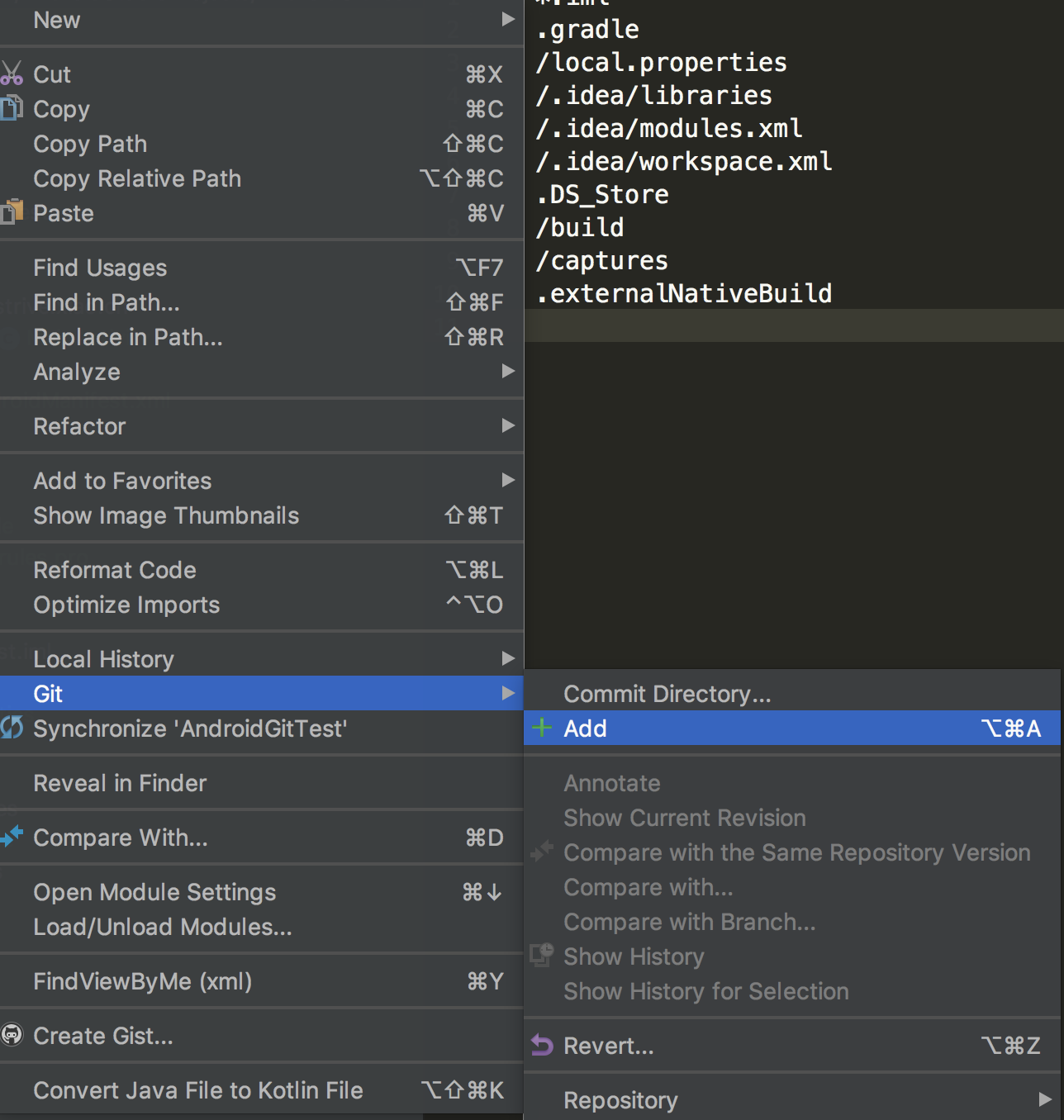The width and height of the screenshot is (1064, 1120).
Task: Click the purple Revert arrow icon
Action: tap(542, 1045)
